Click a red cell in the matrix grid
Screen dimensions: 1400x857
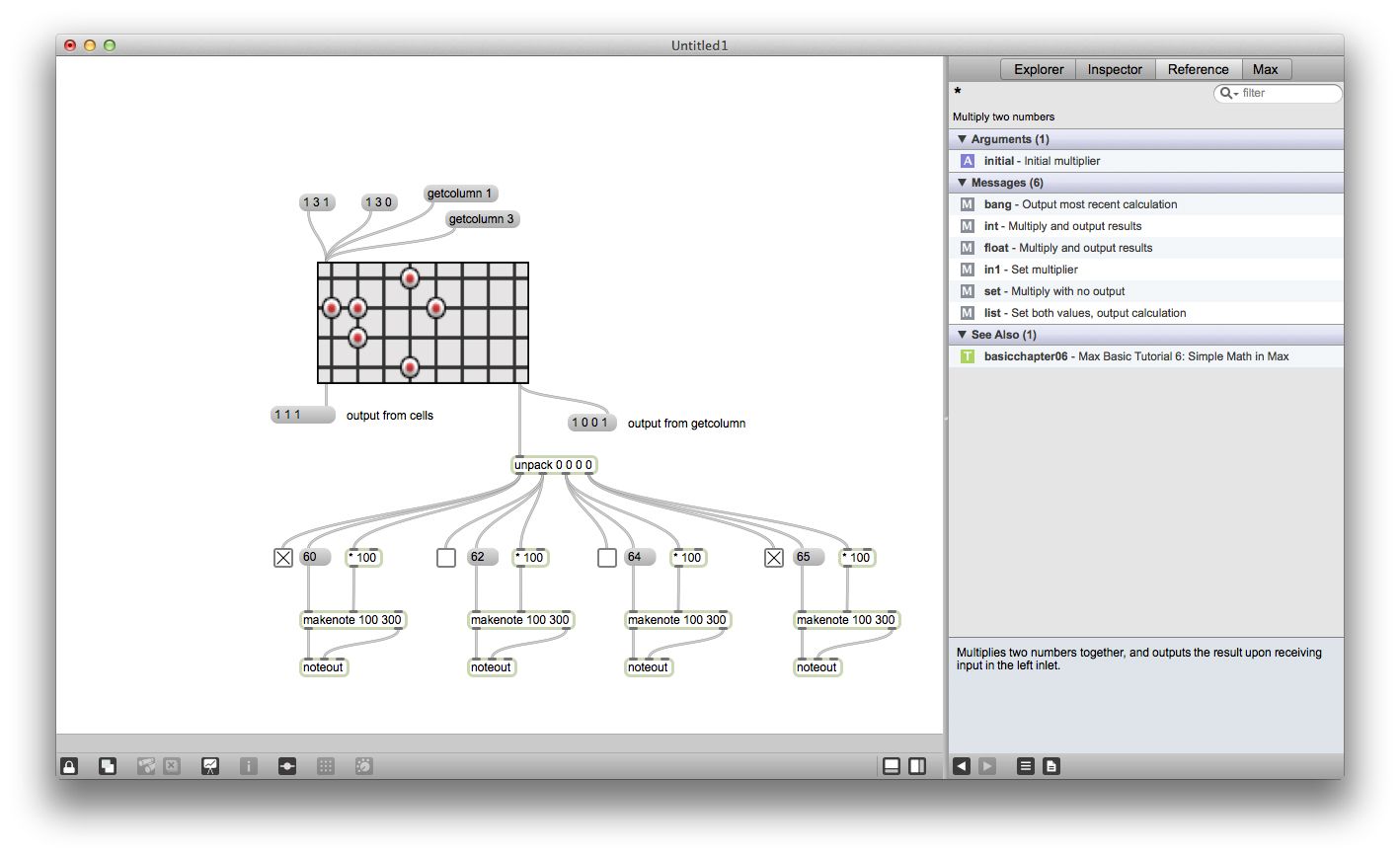tap(409, 279)
